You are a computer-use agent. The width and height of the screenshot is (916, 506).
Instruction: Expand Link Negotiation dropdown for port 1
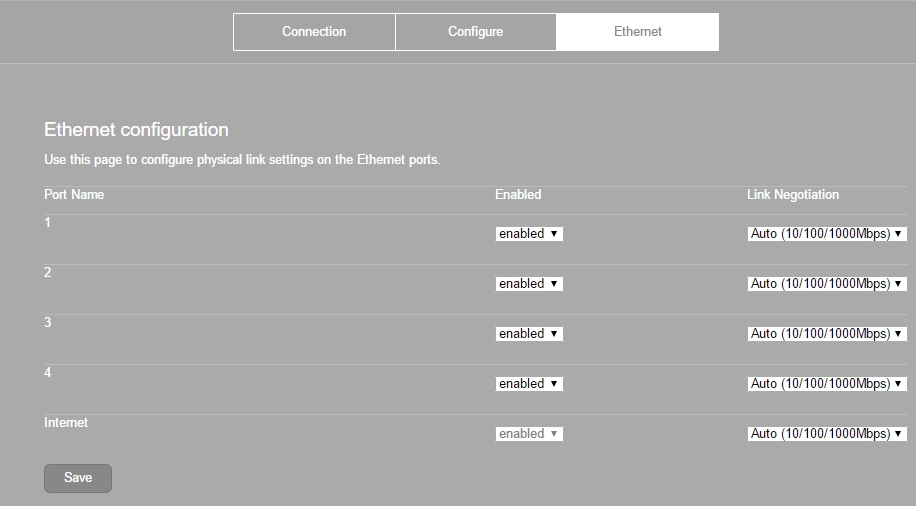pyautogui.click(x=827, y=234)
